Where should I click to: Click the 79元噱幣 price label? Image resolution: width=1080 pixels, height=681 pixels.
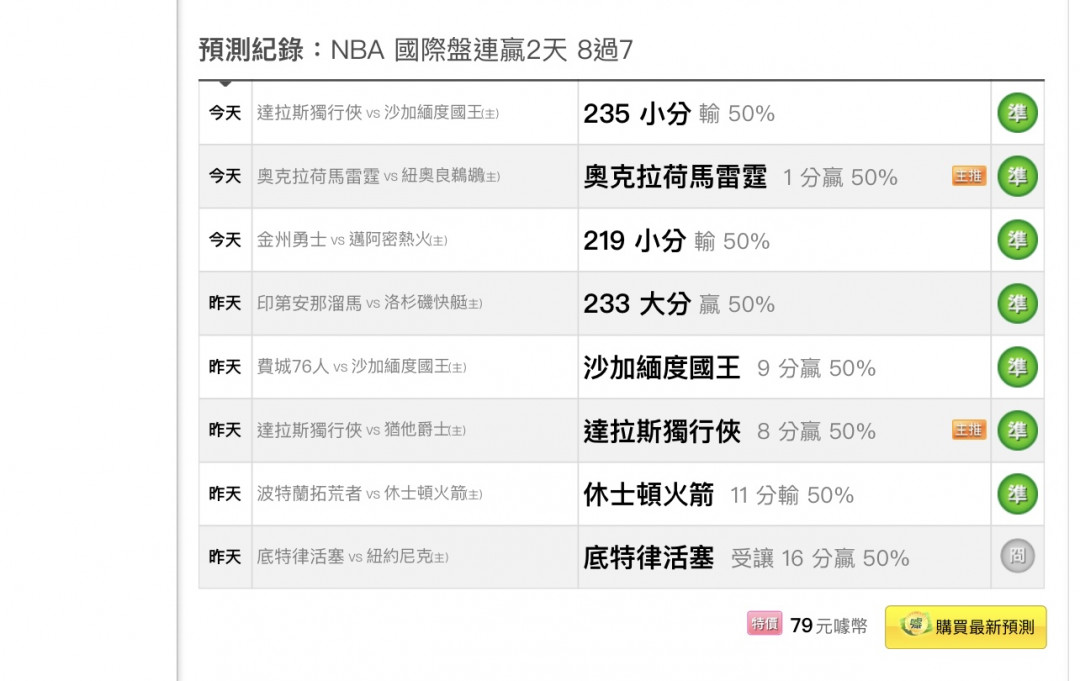click(828, 626)
